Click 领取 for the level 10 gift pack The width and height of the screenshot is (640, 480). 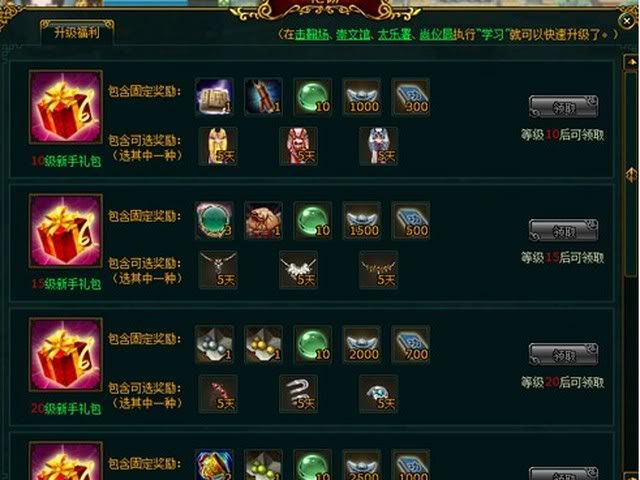(564, 107)
